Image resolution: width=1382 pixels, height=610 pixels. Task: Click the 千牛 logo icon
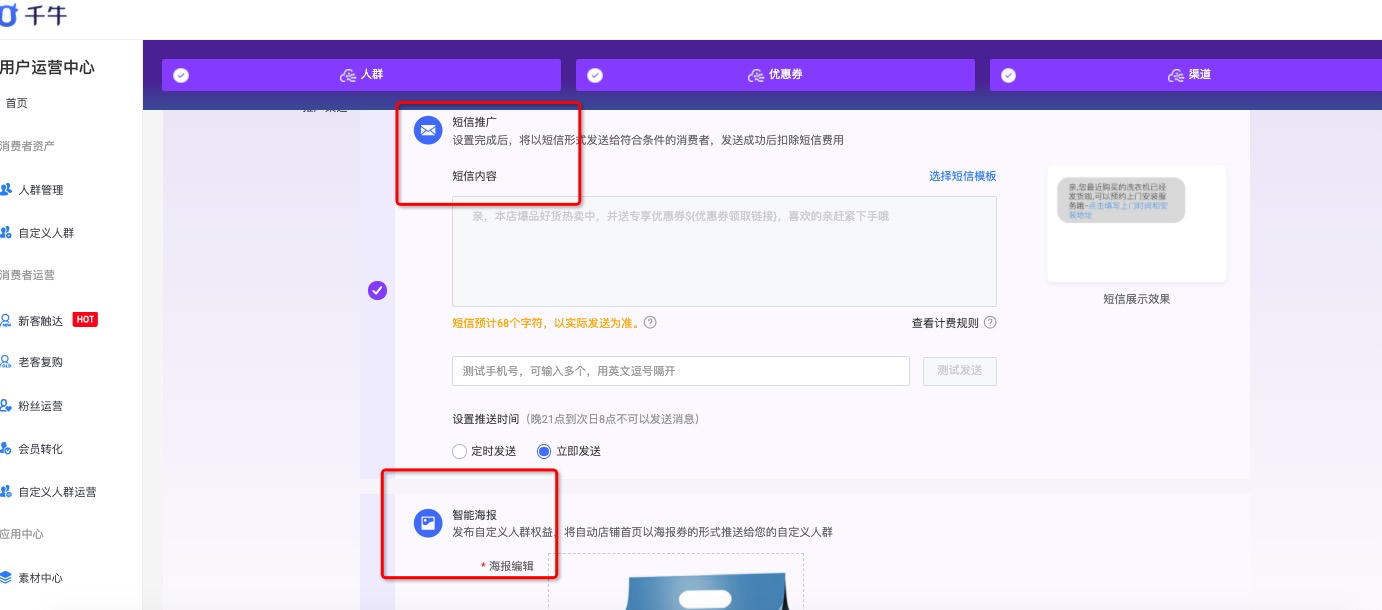(8, 15)
